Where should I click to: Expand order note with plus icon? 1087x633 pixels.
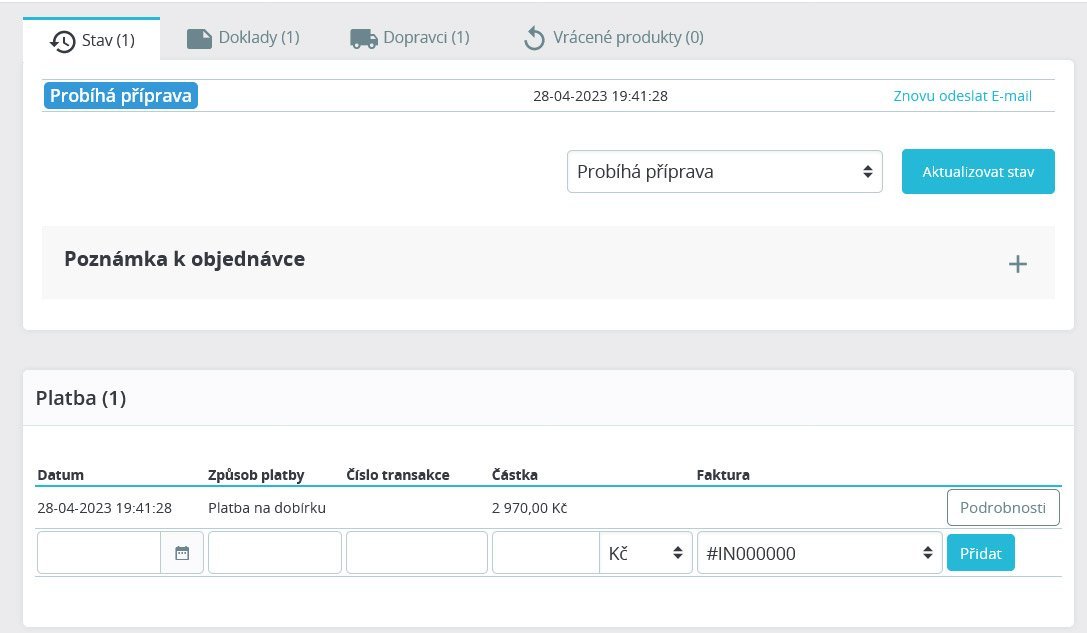click(x=1017, y=263)
